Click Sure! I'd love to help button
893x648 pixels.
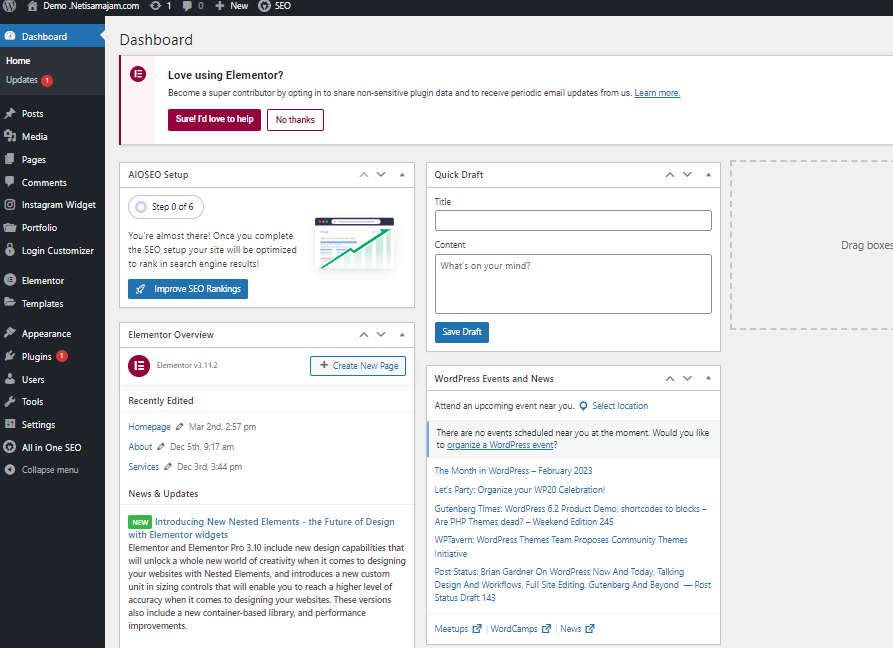(x=214, y=120)
